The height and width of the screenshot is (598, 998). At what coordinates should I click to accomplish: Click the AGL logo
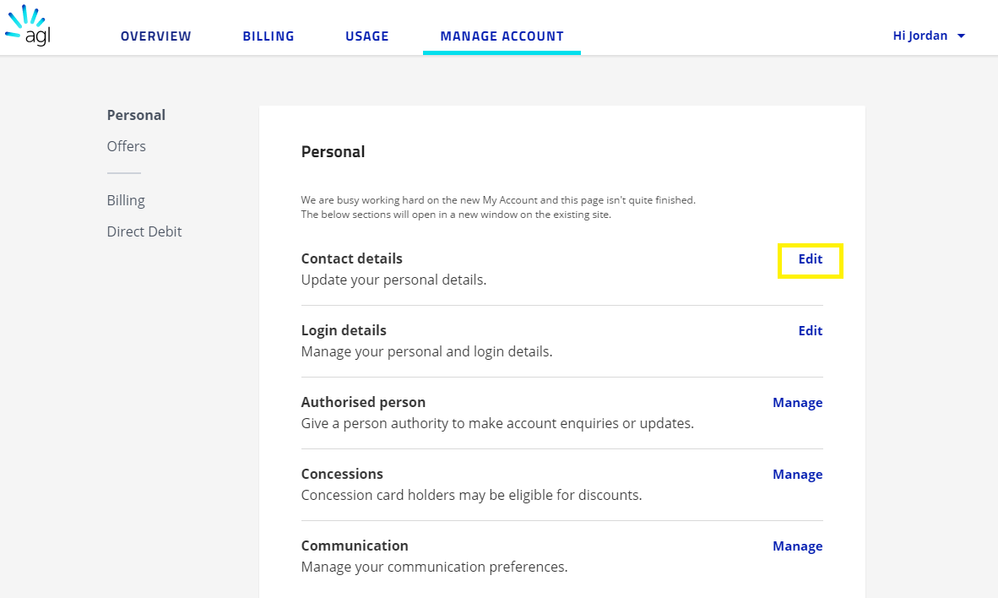point(27,27)
